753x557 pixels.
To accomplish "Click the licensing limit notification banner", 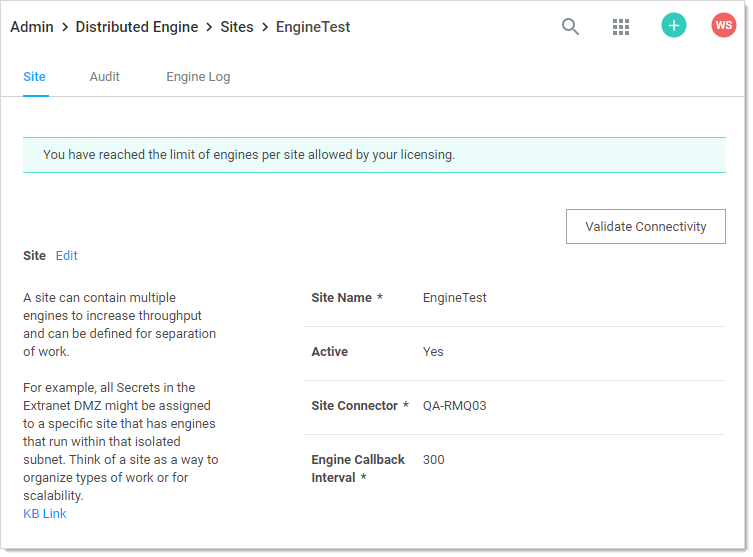I will [374, 155].
